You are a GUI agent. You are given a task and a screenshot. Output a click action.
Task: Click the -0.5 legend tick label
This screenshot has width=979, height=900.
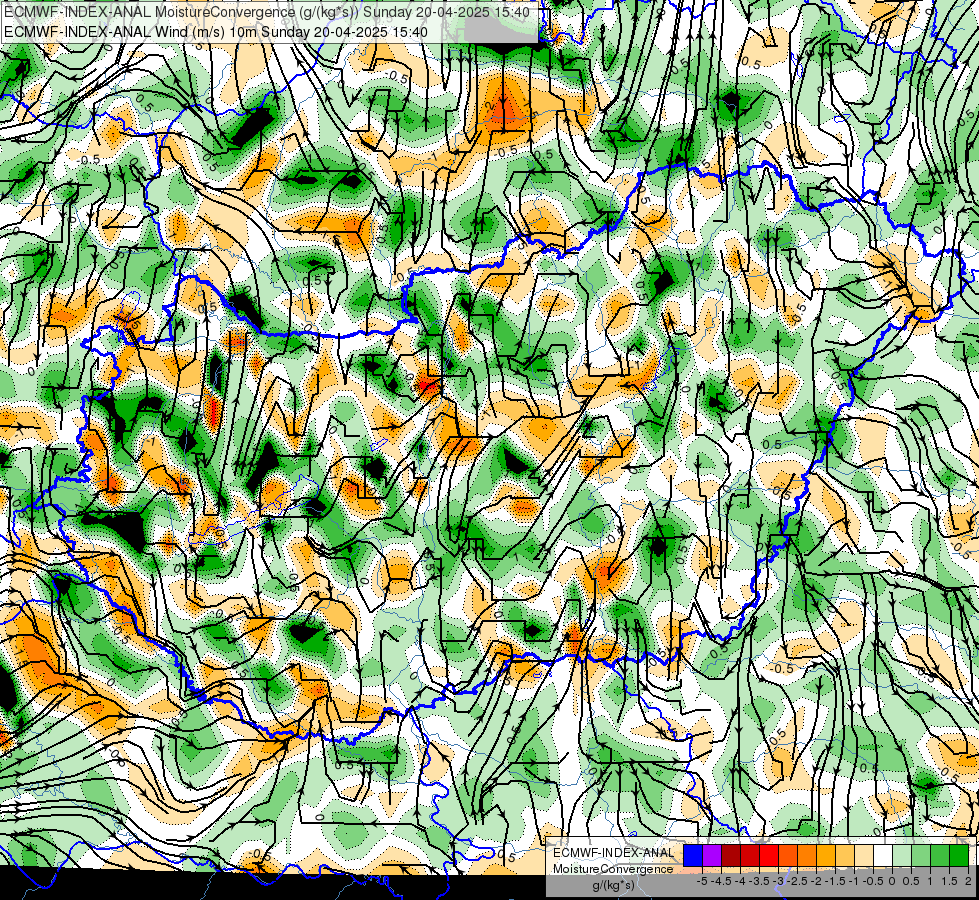(873, 881)
